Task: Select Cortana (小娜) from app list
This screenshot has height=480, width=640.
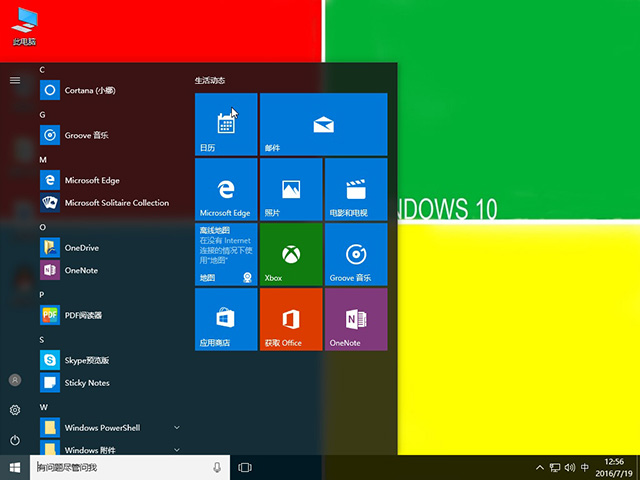Action: coord(92,90)
